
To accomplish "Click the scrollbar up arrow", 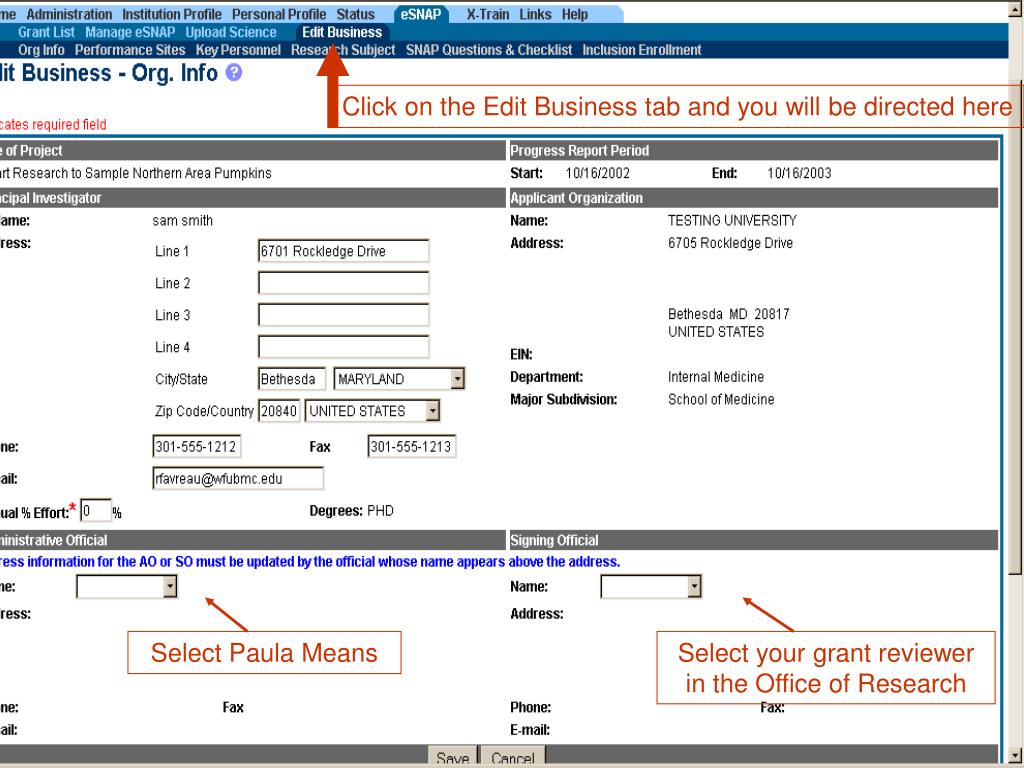I will [x=1016, y=9].
